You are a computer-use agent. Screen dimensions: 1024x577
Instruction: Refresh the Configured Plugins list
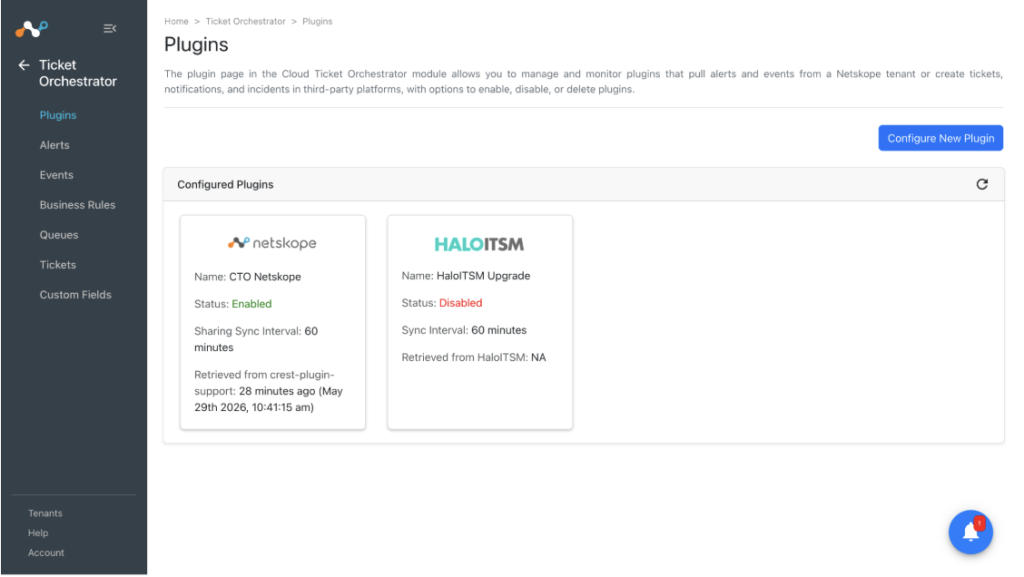coord(982,185)
